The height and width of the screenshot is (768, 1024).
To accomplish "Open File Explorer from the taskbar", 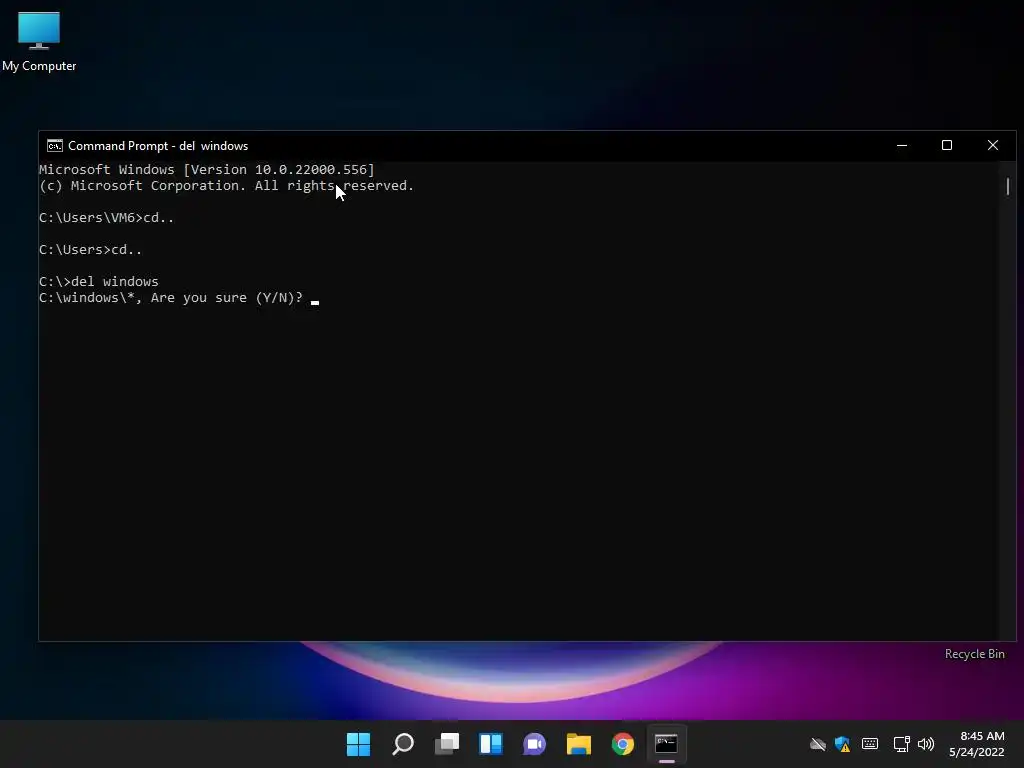I will [x=579, y=744].
